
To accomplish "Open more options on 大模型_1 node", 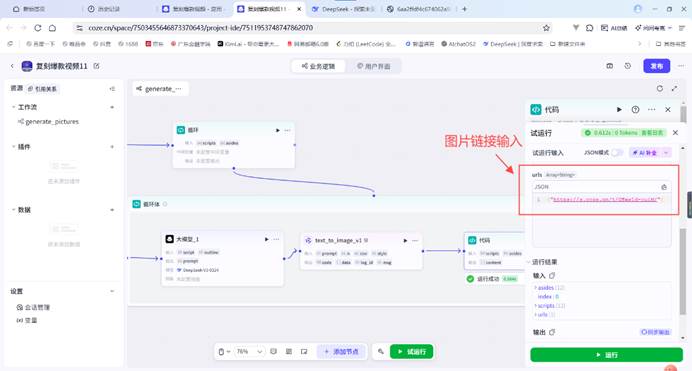I will (x=276, y=239).
